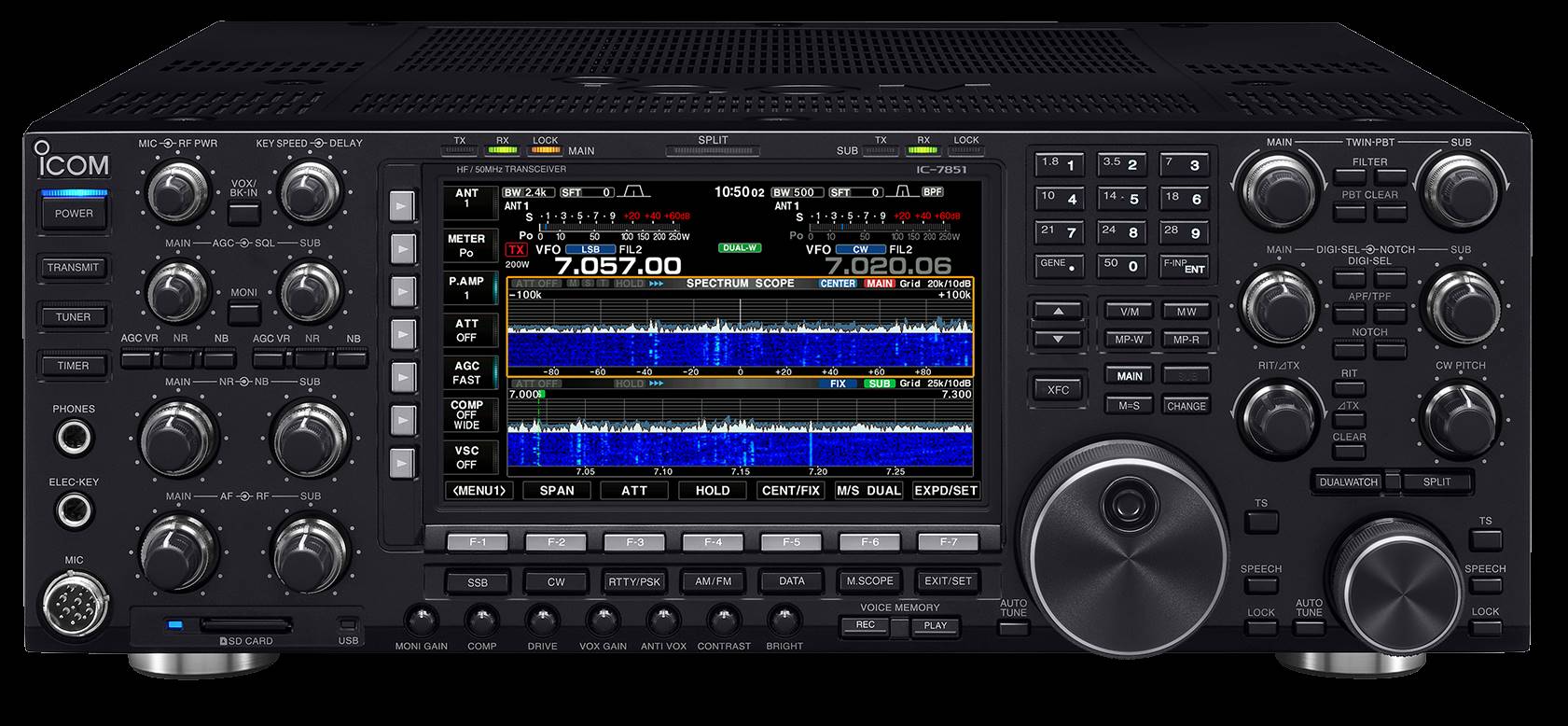This screenshot has height=726, width=1568.
Task: Click keypad key 14 / 5
Action: point(1122,200)
